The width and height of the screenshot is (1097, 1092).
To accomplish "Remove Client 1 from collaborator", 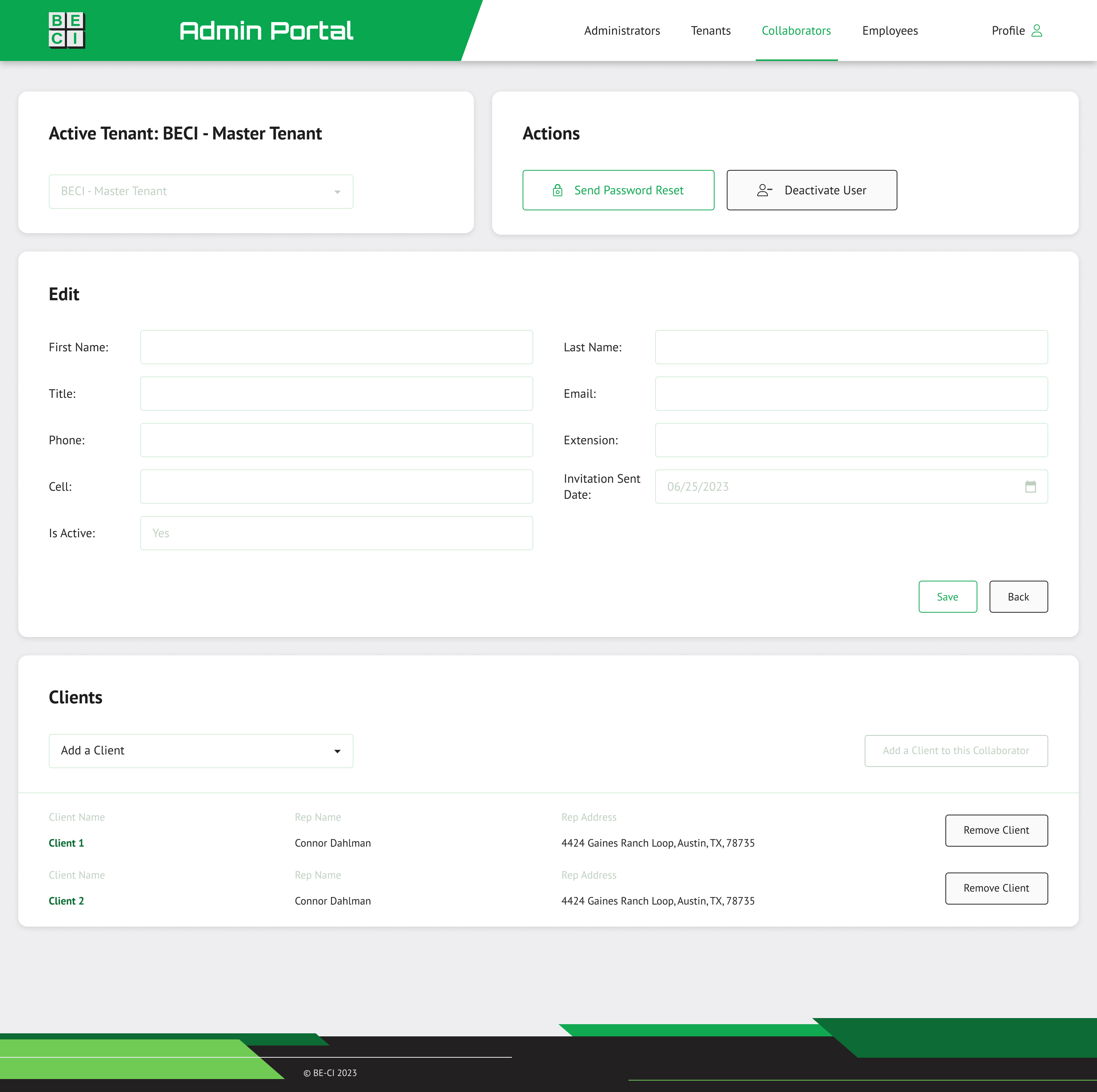I will click(x=996, y=830).
